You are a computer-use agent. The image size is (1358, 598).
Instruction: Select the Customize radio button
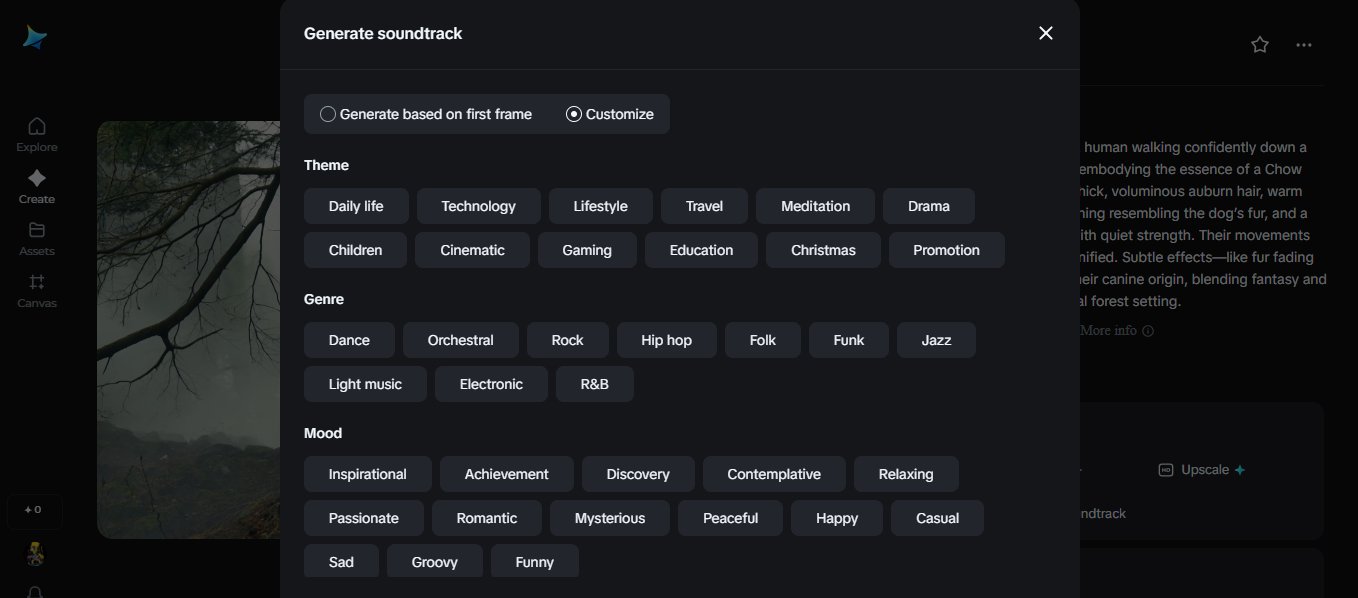(x=573, y=114)
